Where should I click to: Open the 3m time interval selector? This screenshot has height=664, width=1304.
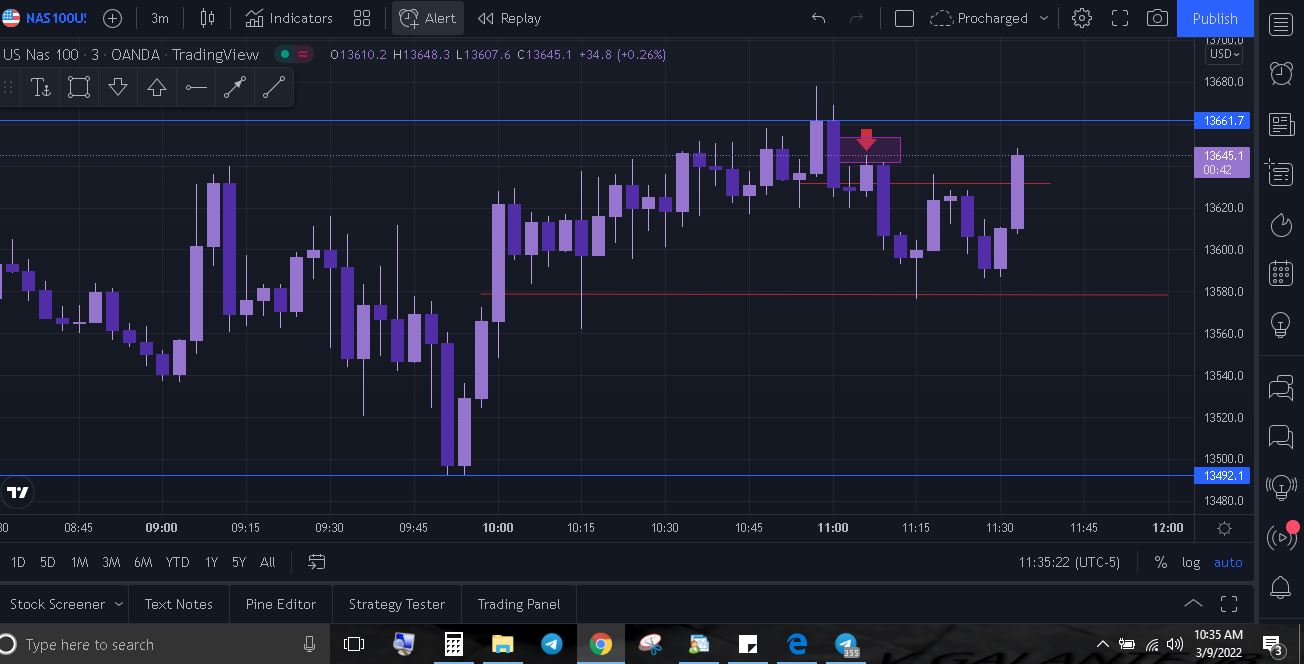(x=160, y=18)
